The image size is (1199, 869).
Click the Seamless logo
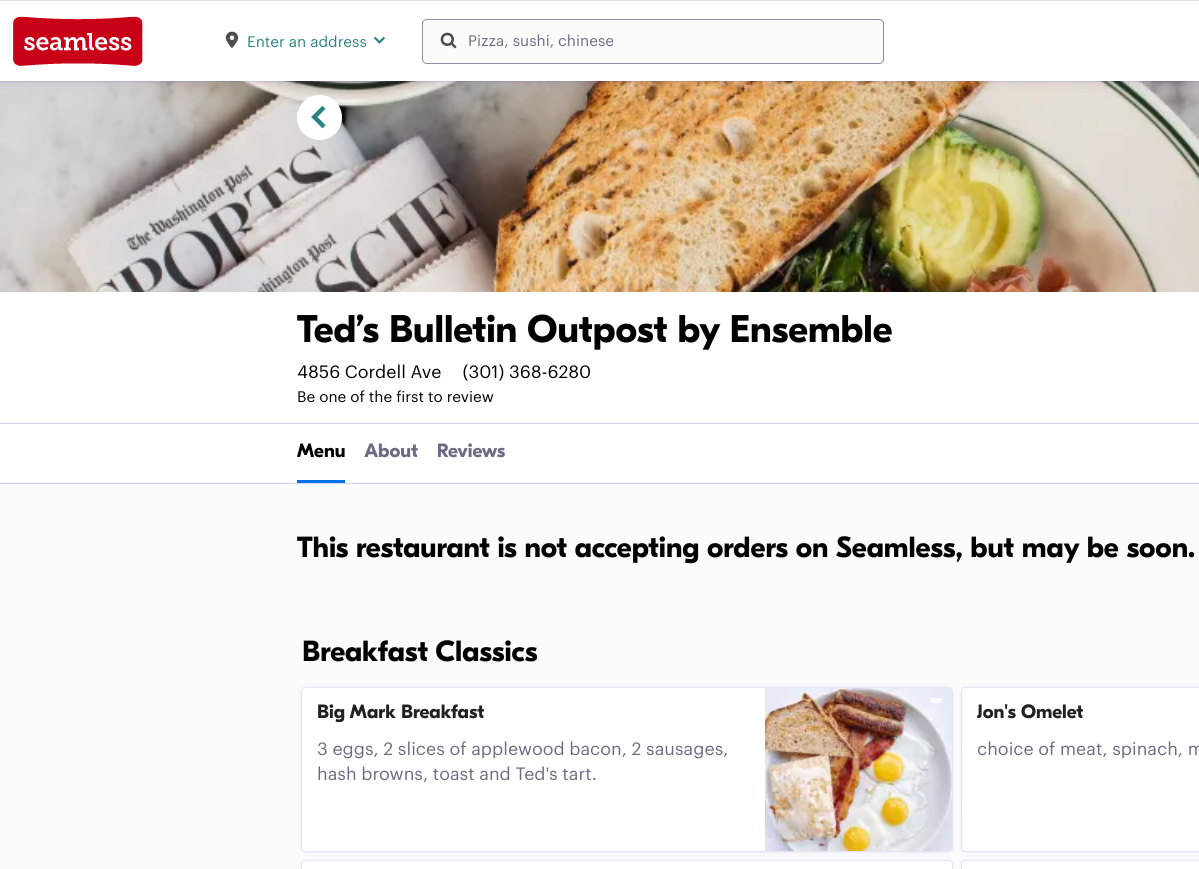click(77, 41)
